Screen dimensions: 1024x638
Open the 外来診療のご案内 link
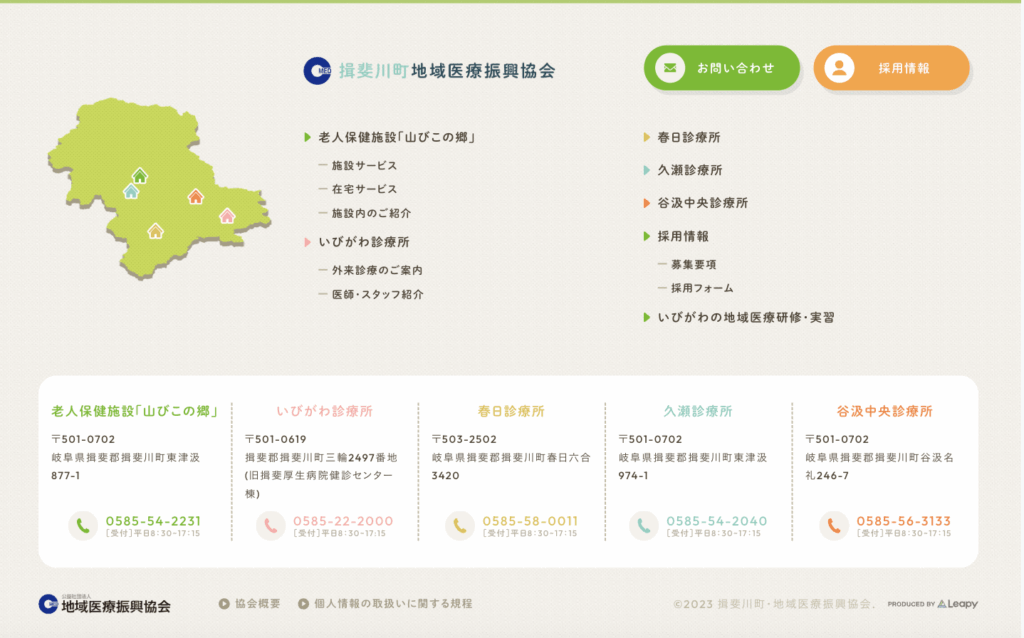click(x=377, y=270)
